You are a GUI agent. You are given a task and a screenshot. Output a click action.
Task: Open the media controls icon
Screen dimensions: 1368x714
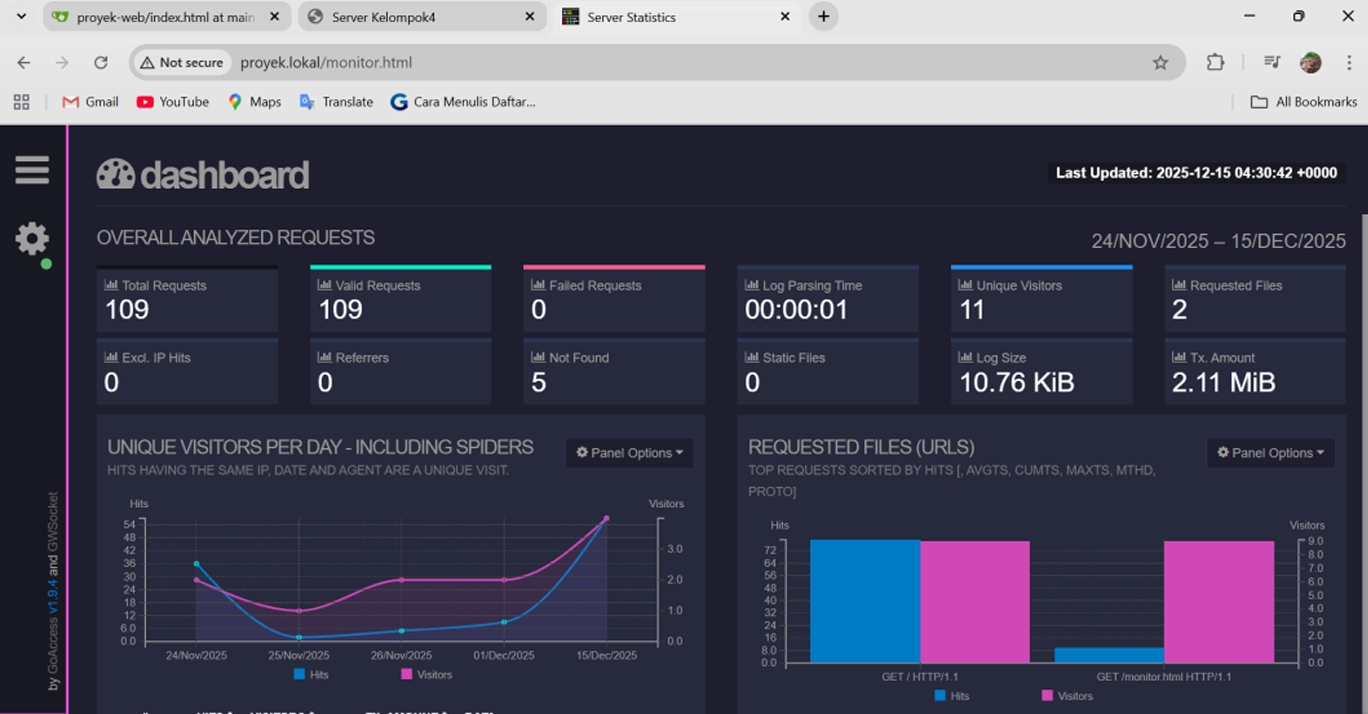[1272, 62]
